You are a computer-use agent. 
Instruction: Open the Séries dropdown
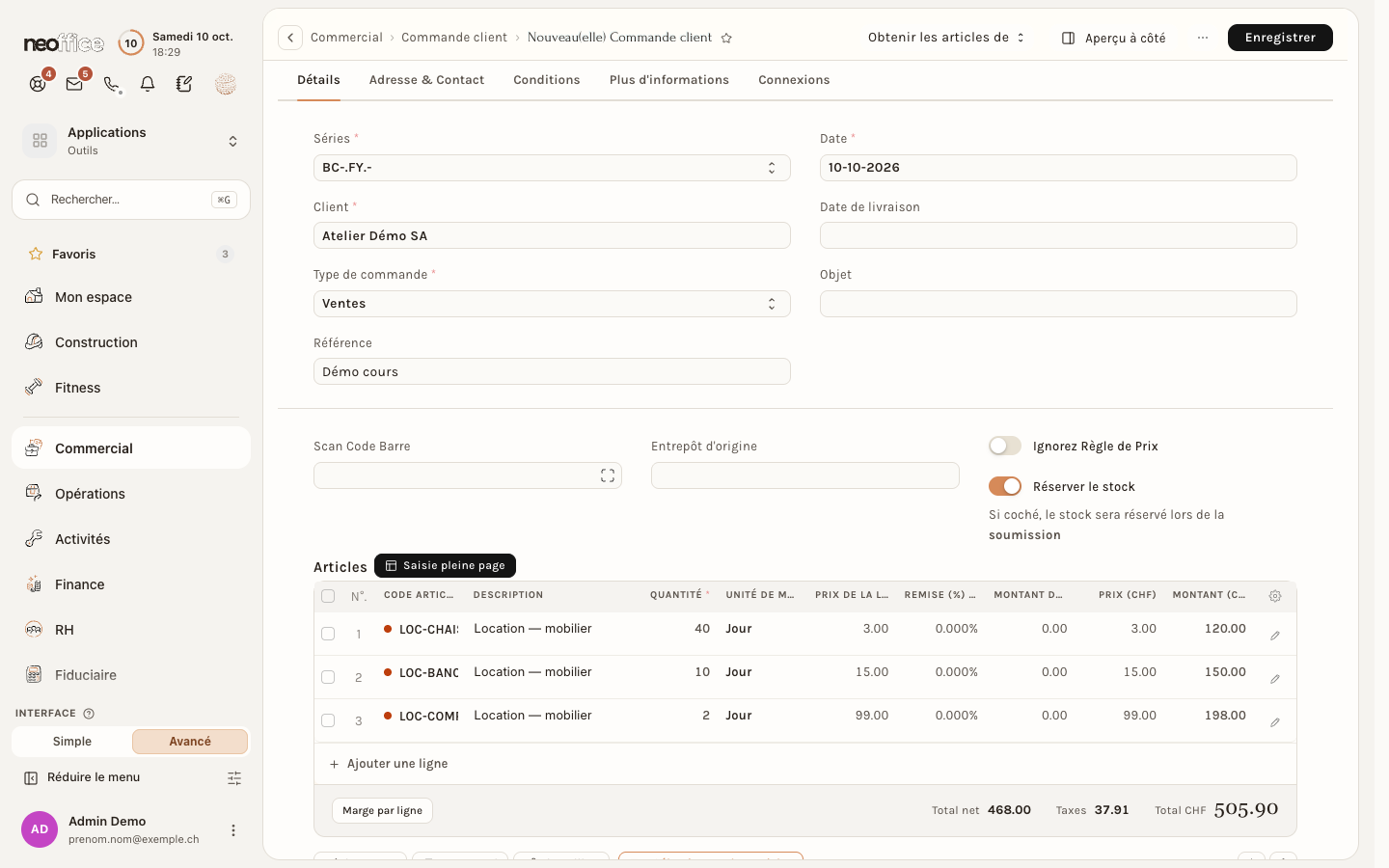click(x=552, y=168)
